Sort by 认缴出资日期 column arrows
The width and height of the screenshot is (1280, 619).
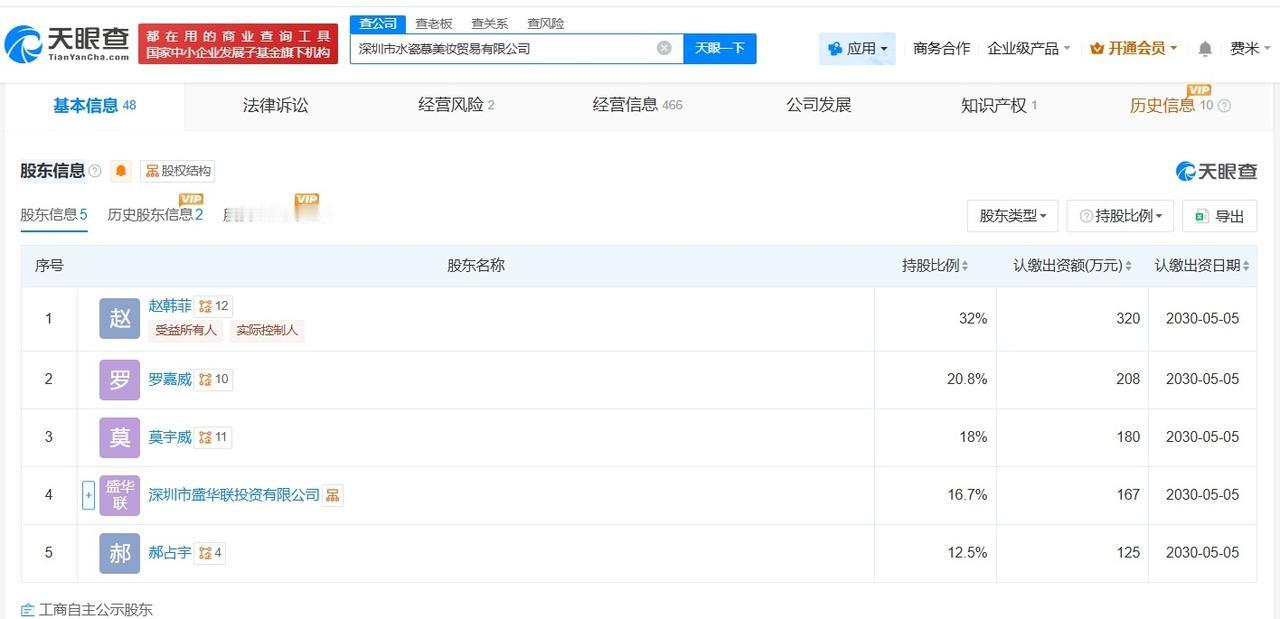pos(1246,266)
